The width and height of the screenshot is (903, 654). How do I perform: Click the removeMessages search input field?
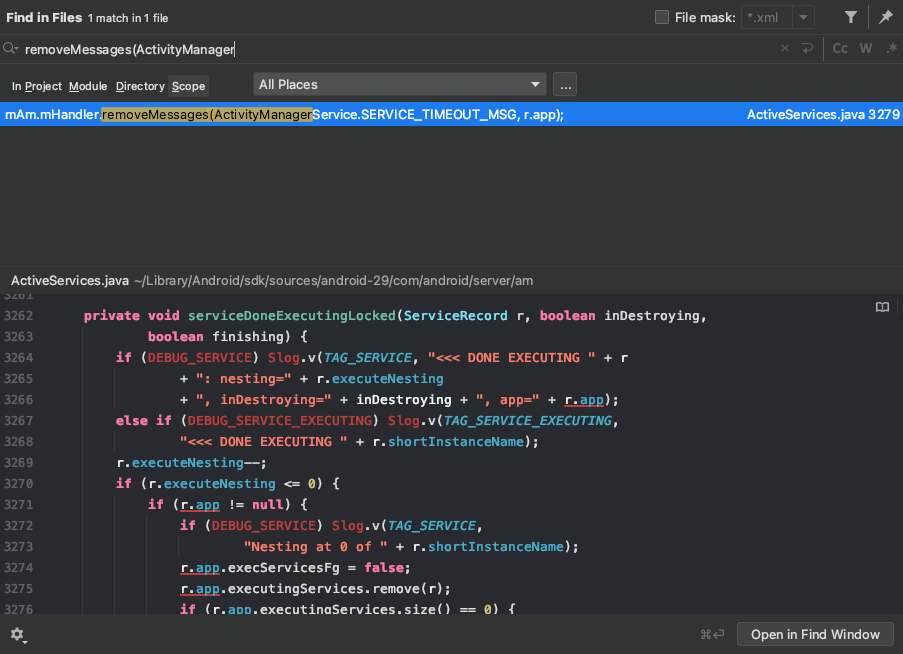coord(397,49)
